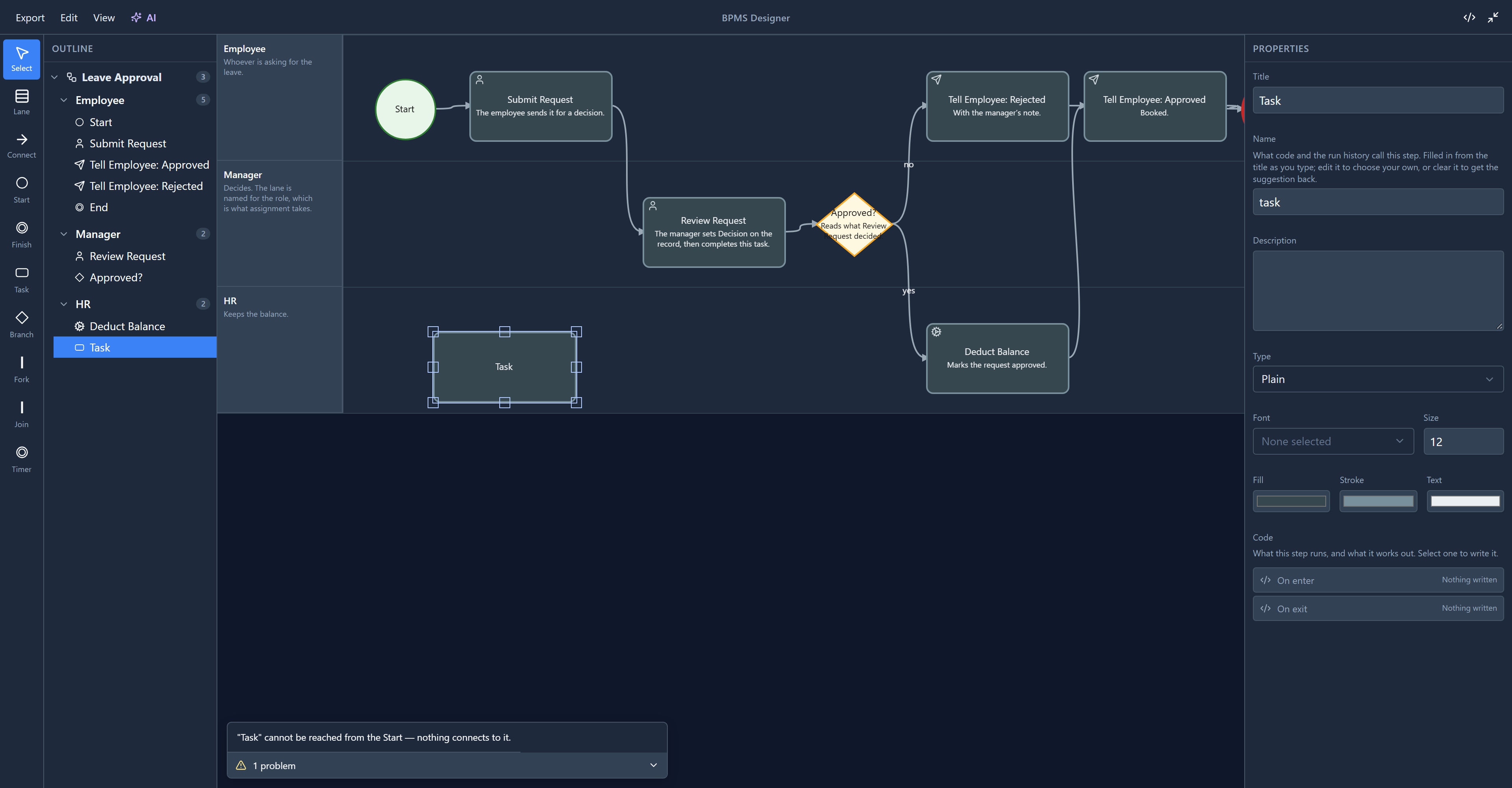Activate the Select pointer tool
The height and width of the screenshot is (788, 1512).
(22, 59)
